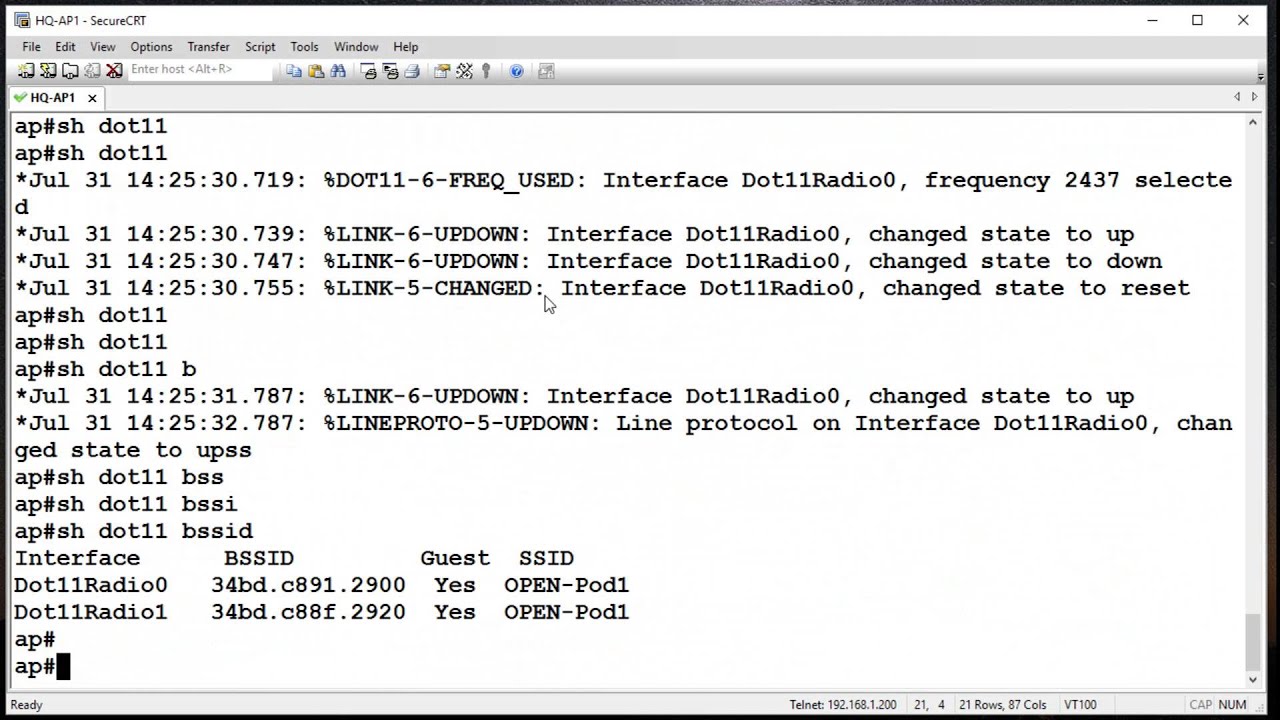Click the terminal vertical scrollbar thumb
Screen dimensions: 1280x720
pos(1252,640)
